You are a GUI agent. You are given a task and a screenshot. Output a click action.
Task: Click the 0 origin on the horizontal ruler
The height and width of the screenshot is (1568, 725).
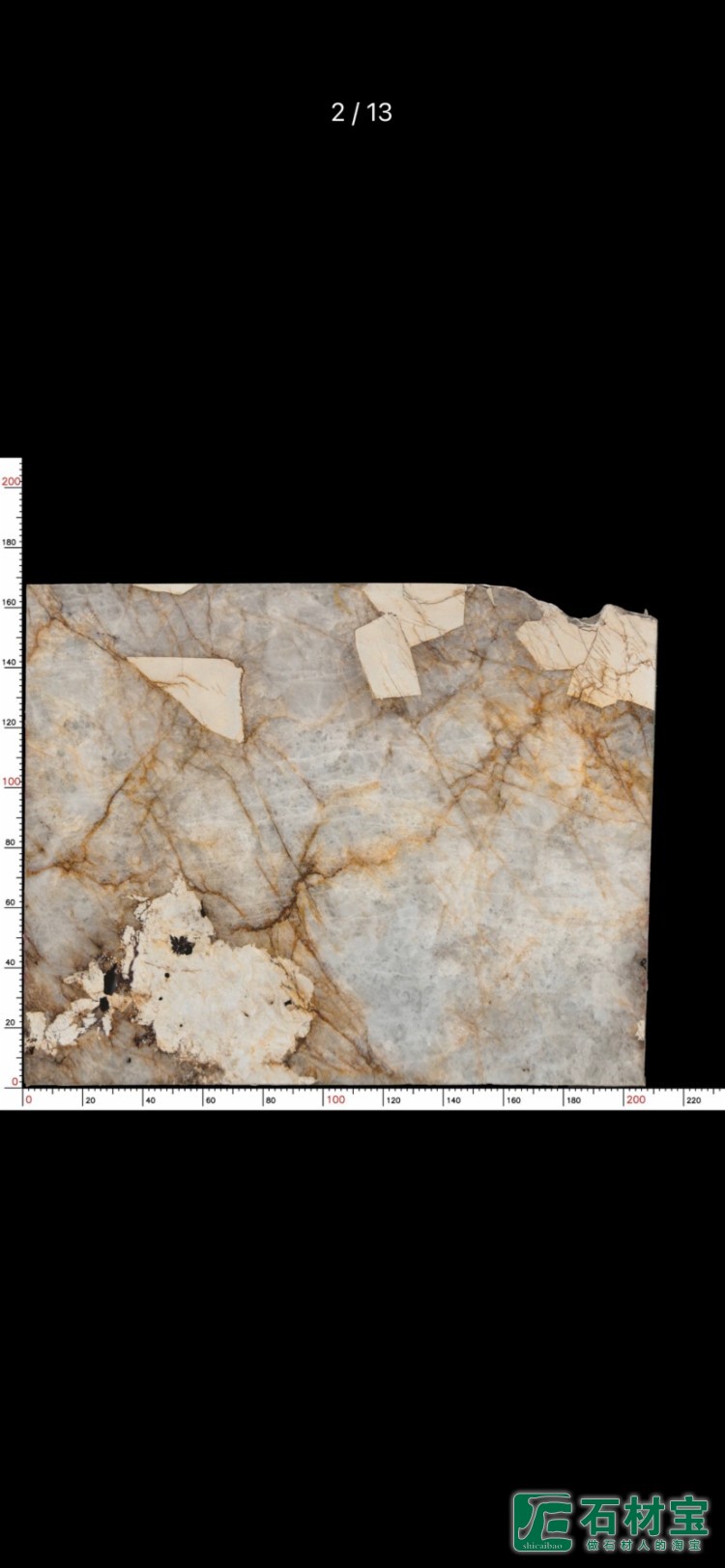[28, 1099]
